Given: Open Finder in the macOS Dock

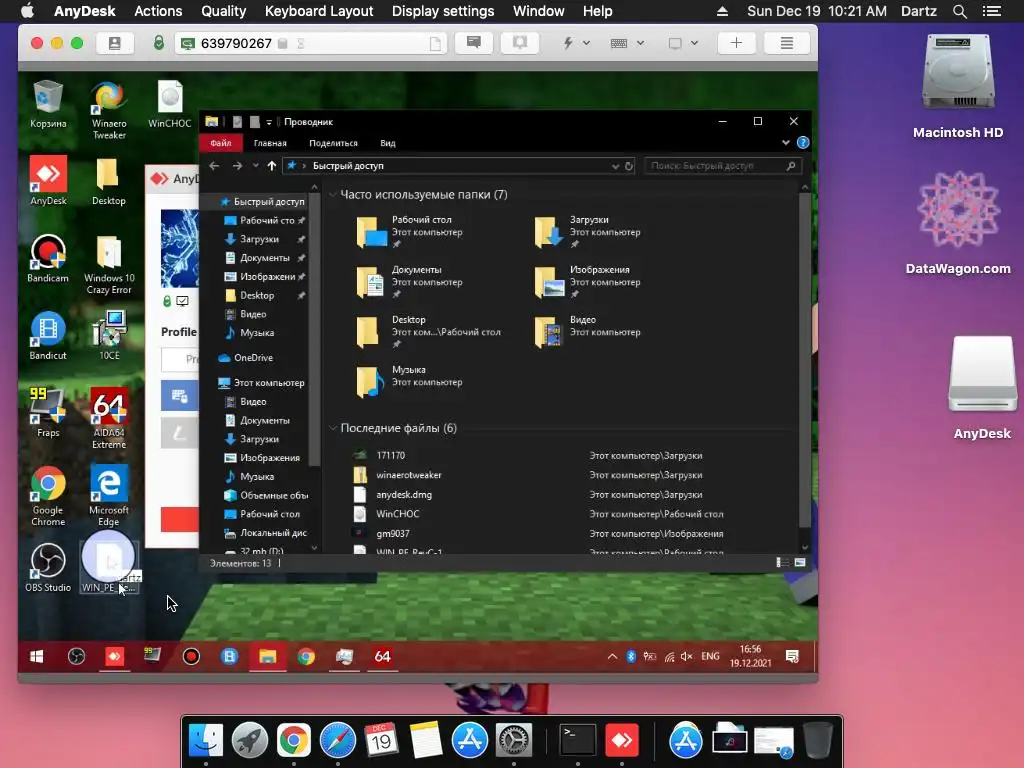Looking at the screenshot, I should click(206, 741).
